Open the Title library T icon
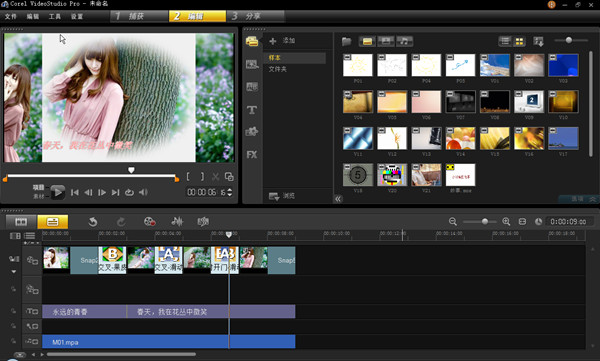The height and width of the screenshot is (361, 600). (252, 110)
